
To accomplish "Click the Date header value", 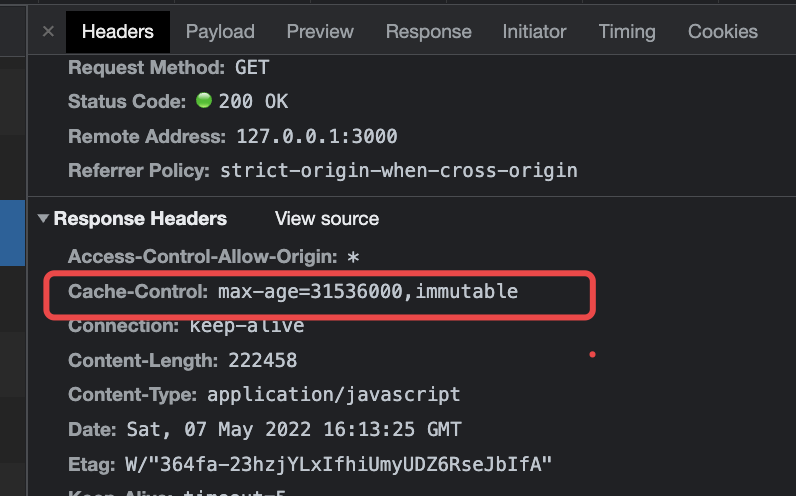I will click(x=294, y=429).
